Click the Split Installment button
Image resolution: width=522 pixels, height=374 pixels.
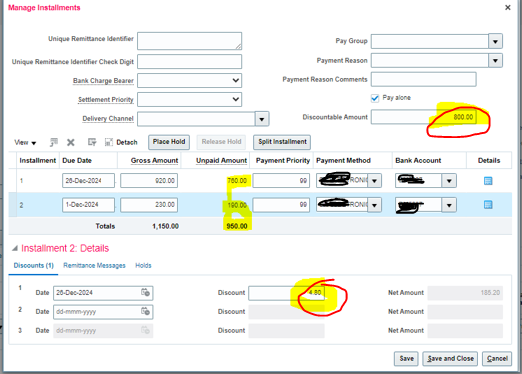click(282, 142)
